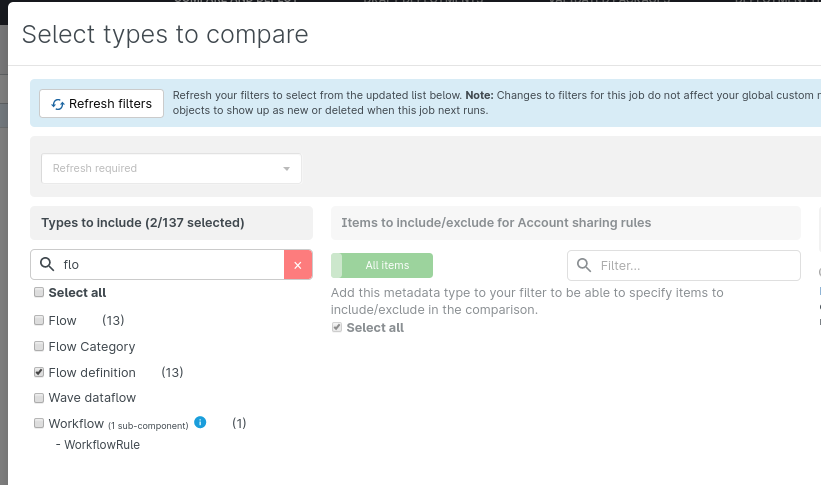Image resolution: width=821 pixels, height=485 pixels.
Task: Toggle Select all in the items panel
Action: pyautogui.click(x=337, y=328)
